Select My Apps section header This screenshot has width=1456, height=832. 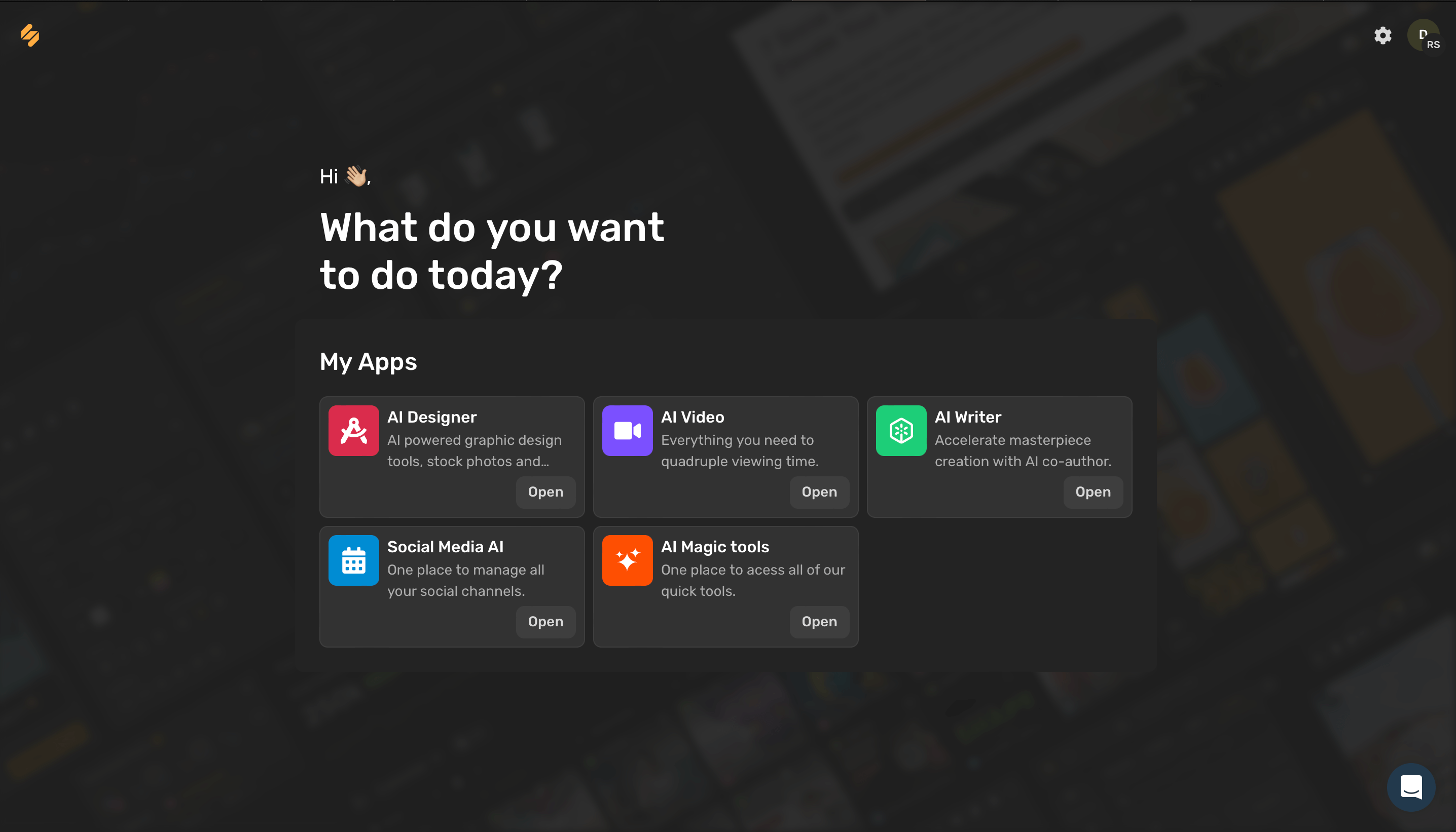click(x=368, y=361)
